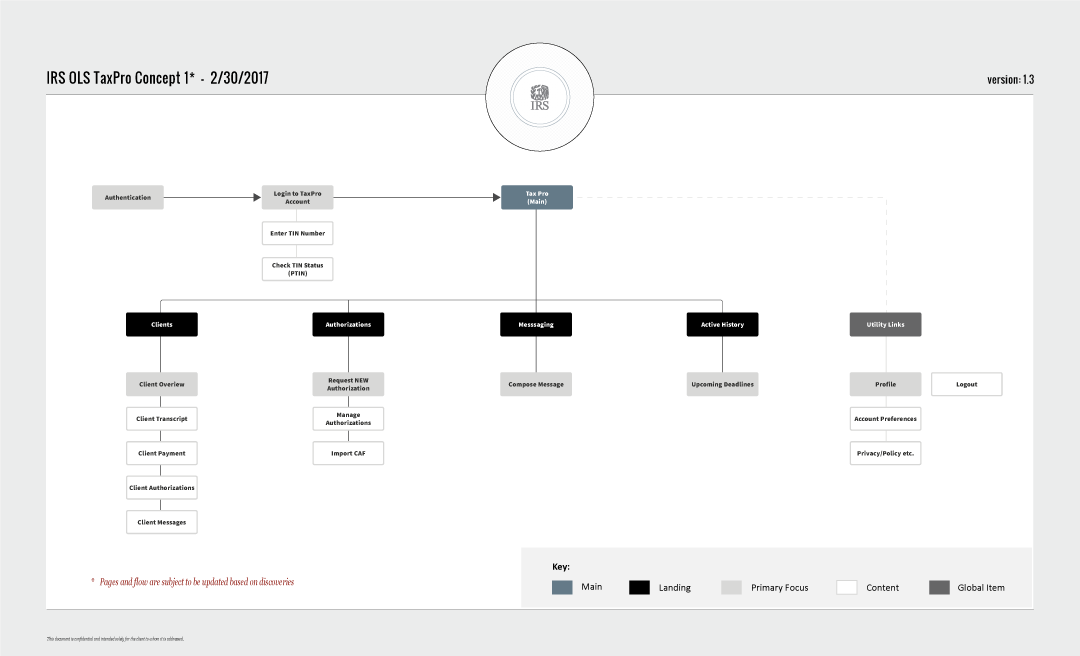Select the Profile utility item
The image size is (1080, 656).
[885, 383]
